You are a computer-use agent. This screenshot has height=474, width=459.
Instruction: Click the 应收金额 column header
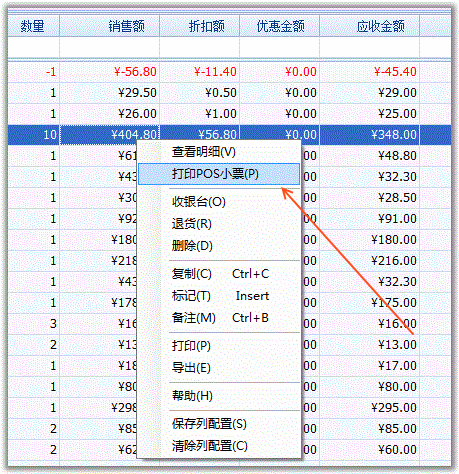[369, 26]
